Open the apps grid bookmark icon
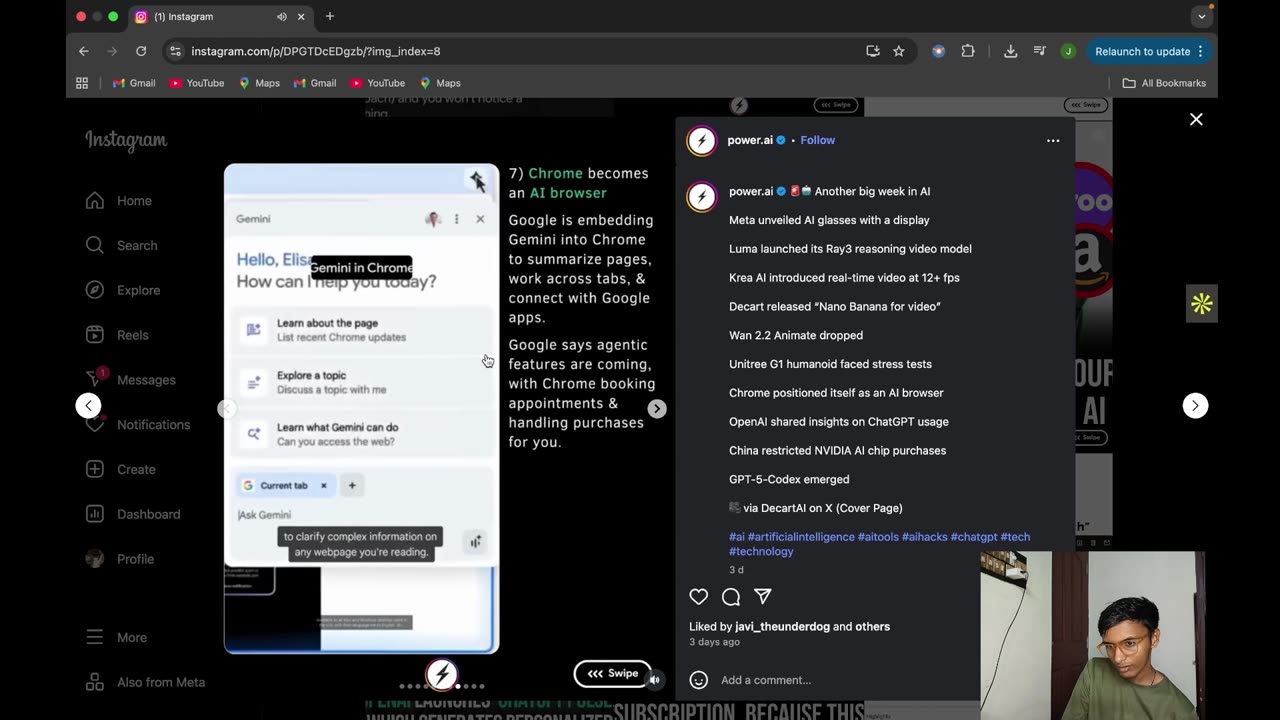The width and height of the screenshot is (1280, 720). (82, 83)
